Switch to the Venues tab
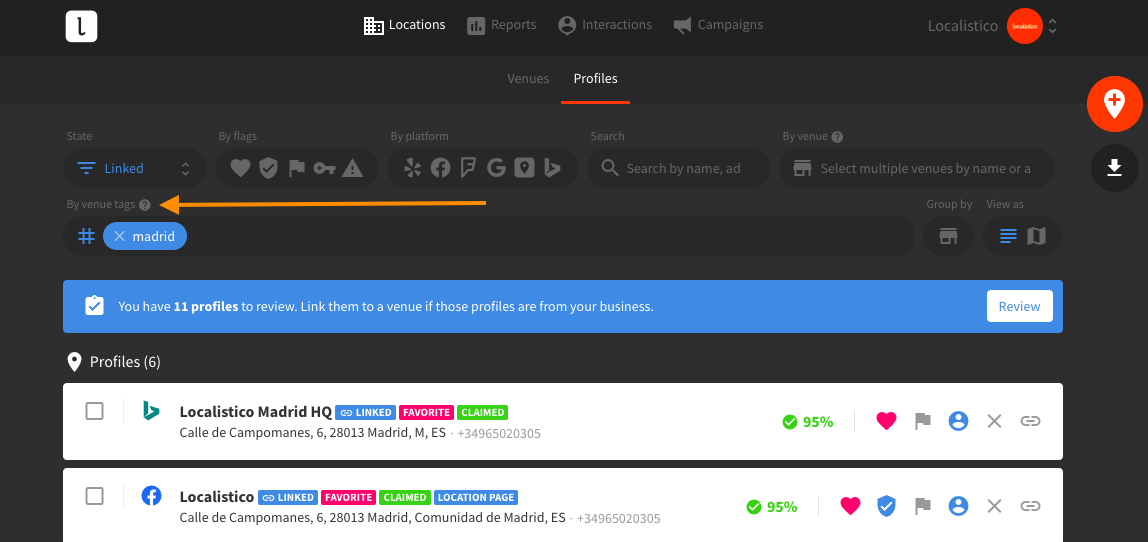 click(528, 78)
